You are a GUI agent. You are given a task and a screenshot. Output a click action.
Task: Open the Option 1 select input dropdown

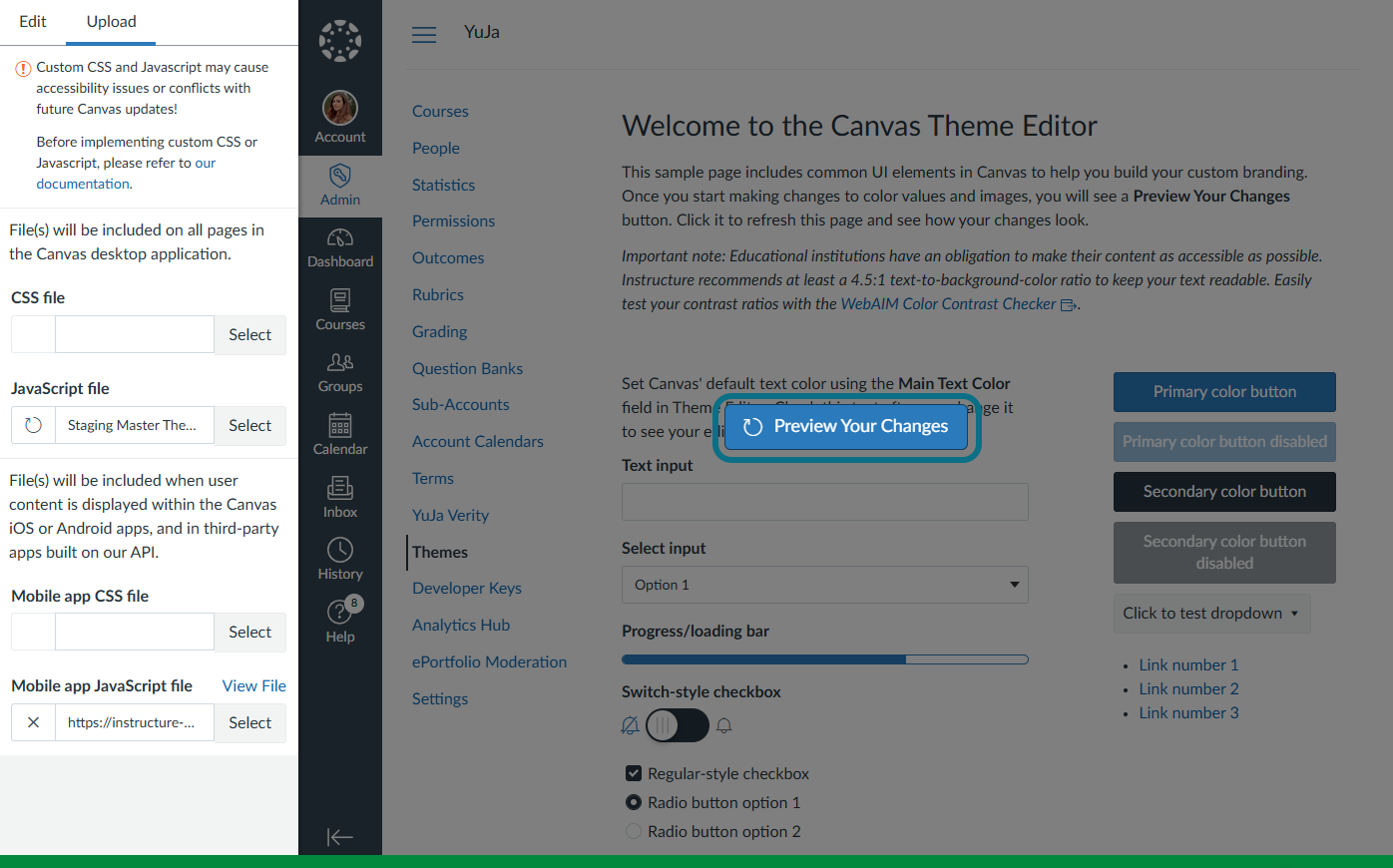pyautogui.click(x=824, y=585)
